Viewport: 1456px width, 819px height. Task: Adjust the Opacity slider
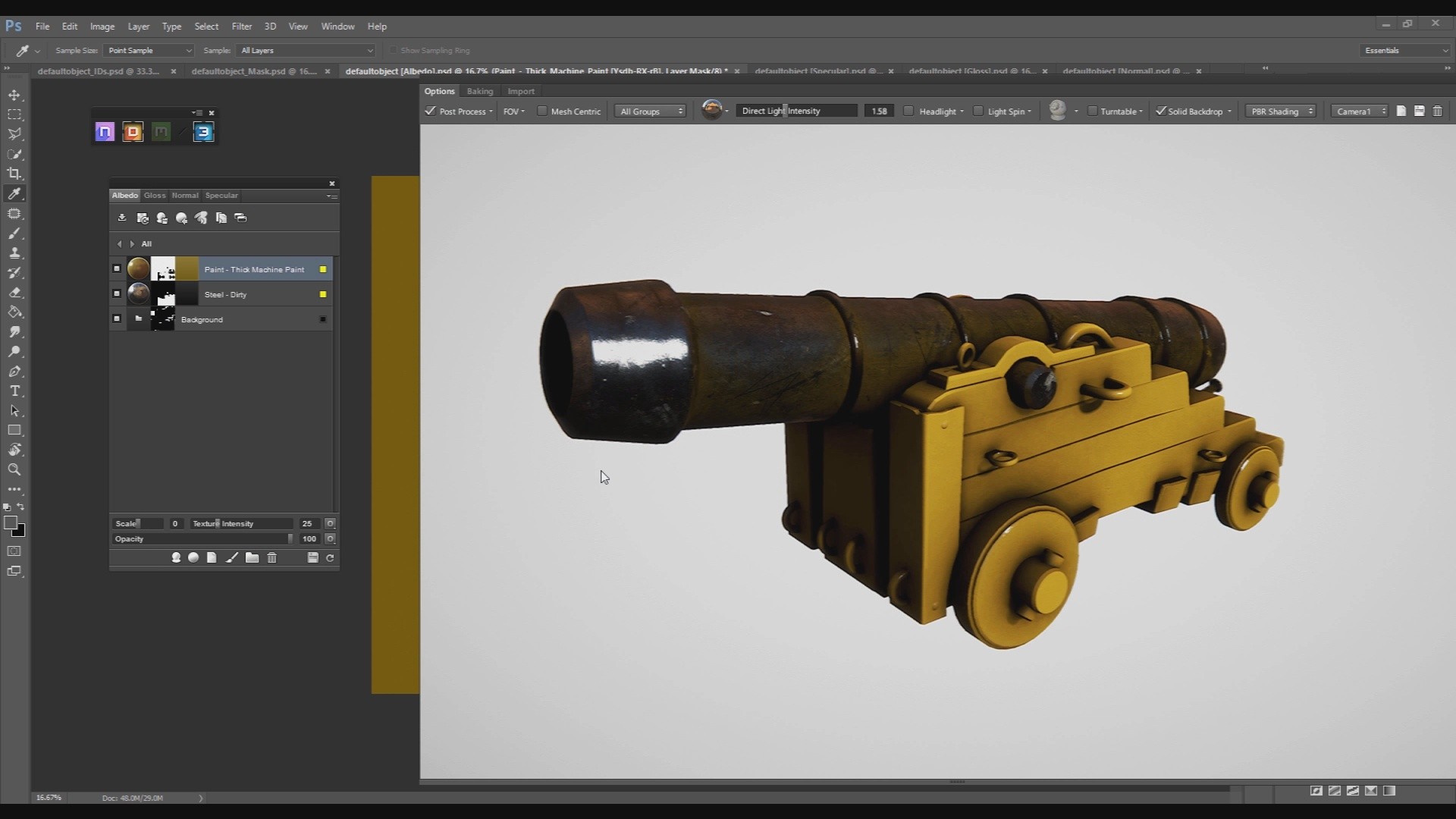tap(227, 539)
